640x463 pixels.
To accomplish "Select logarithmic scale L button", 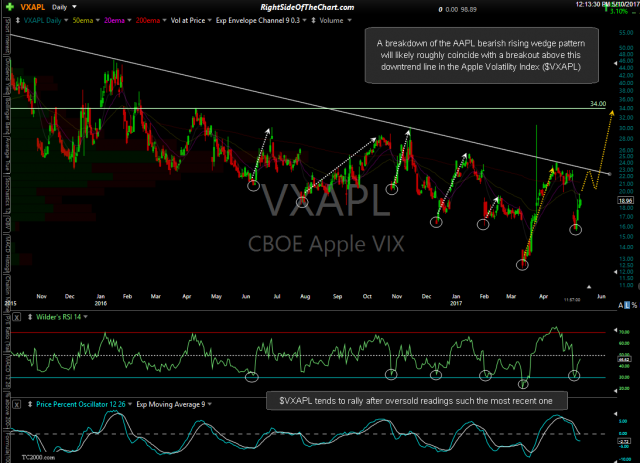I will click(627, 305).
